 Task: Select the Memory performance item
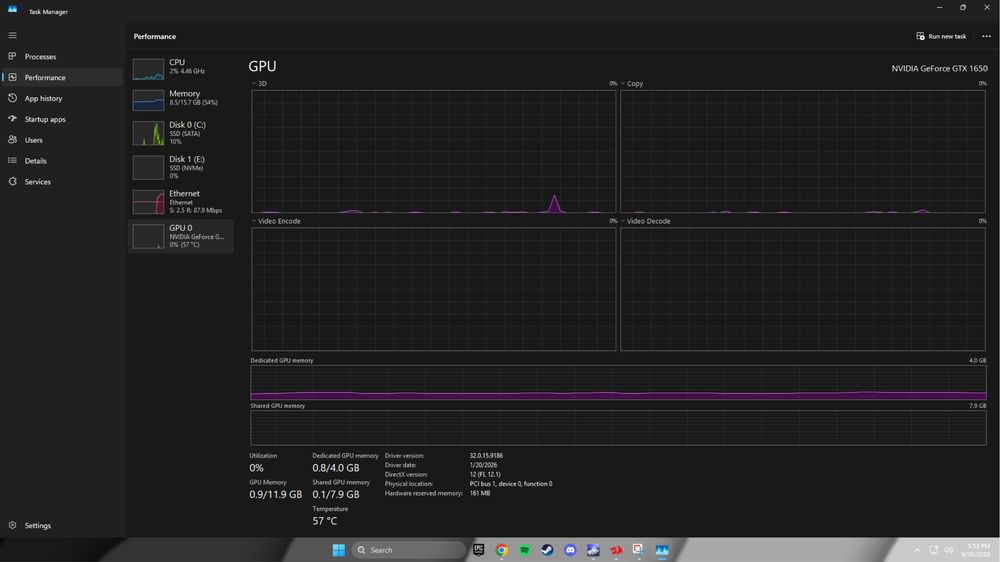[x=181, y=100]
